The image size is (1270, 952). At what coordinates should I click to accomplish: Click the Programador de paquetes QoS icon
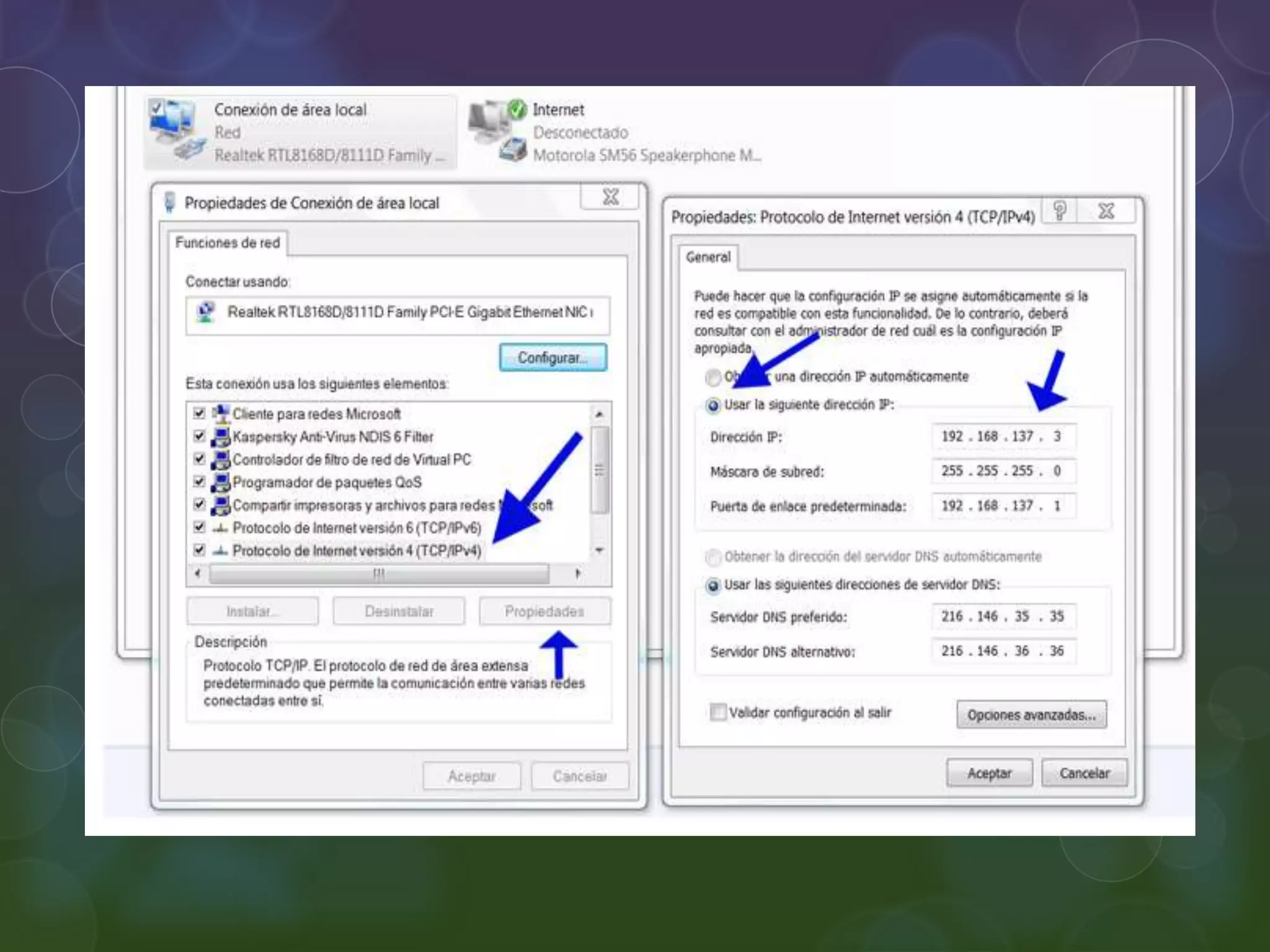[x=221, y=482]
